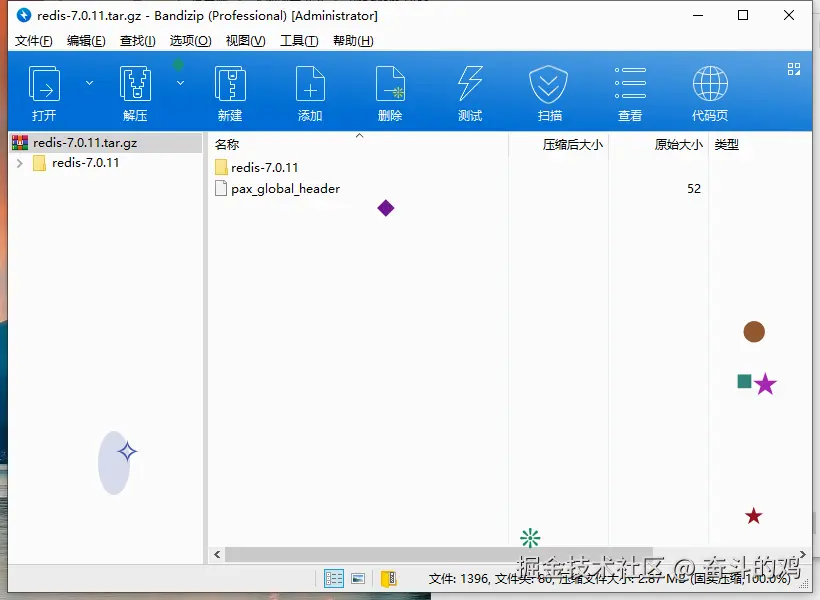Click the 解压 (Extract) toolbar icon

point(135,84)
